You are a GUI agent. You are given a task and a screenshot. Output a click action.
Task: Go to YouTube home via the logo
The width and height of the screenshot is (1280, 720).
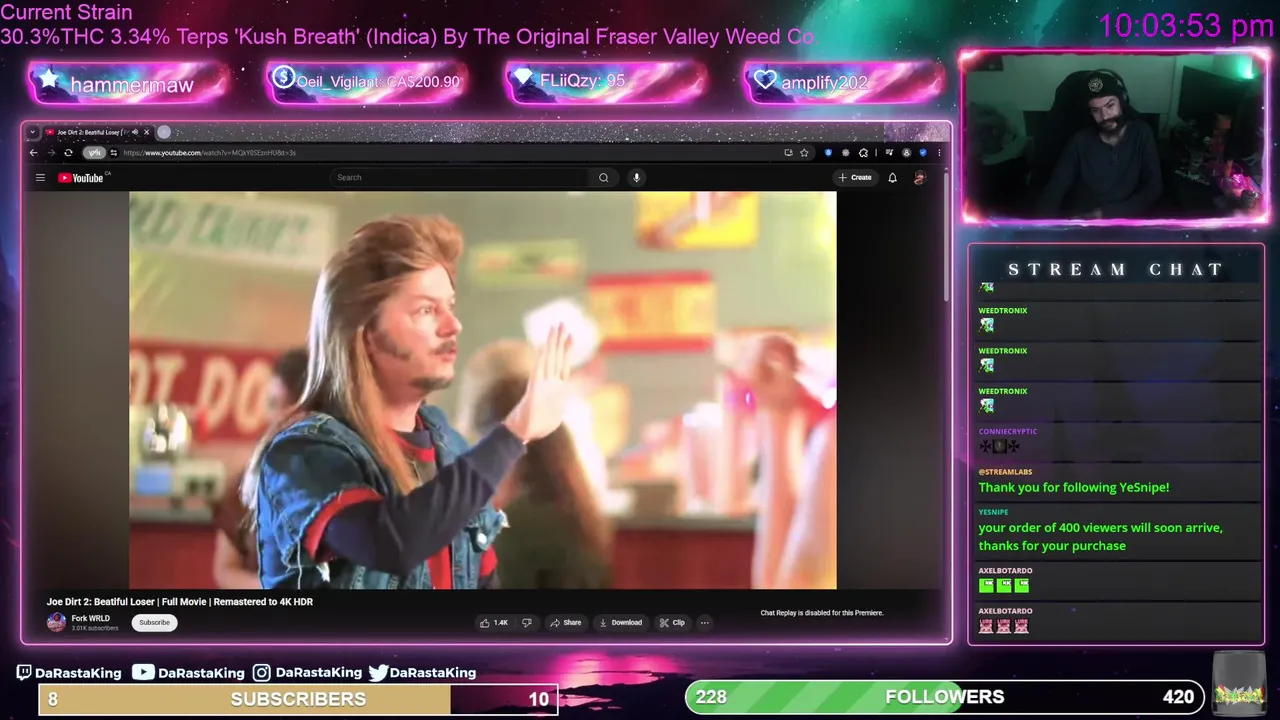[82, 178]
